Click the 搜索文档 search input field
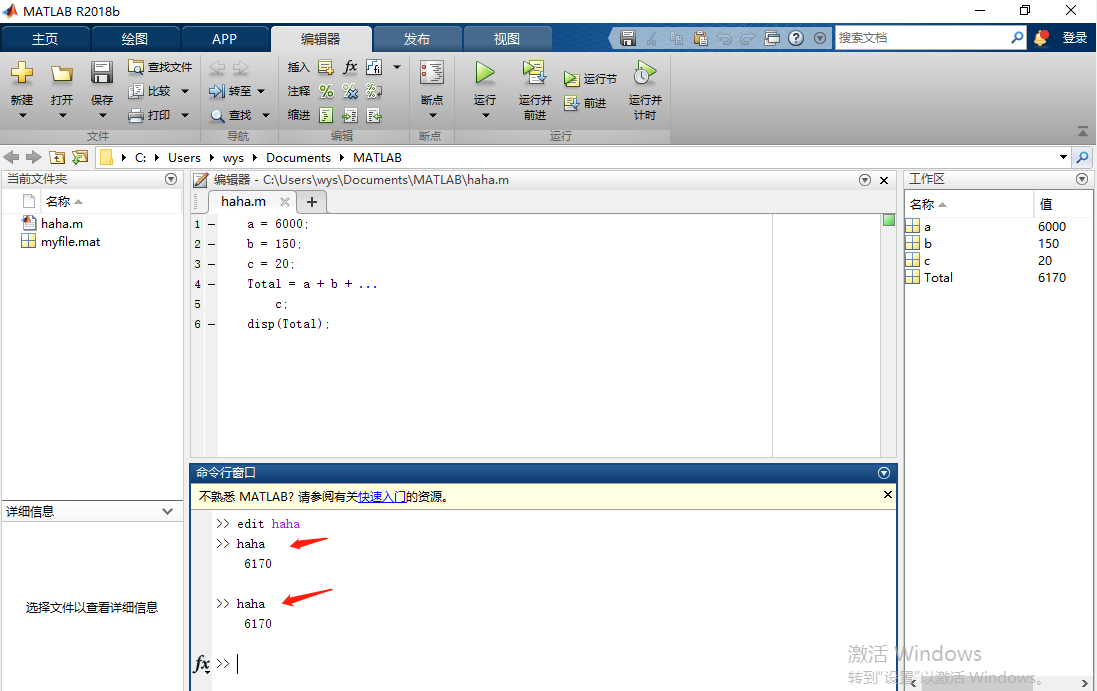The image size is (1097, 691). pos(922,38)
